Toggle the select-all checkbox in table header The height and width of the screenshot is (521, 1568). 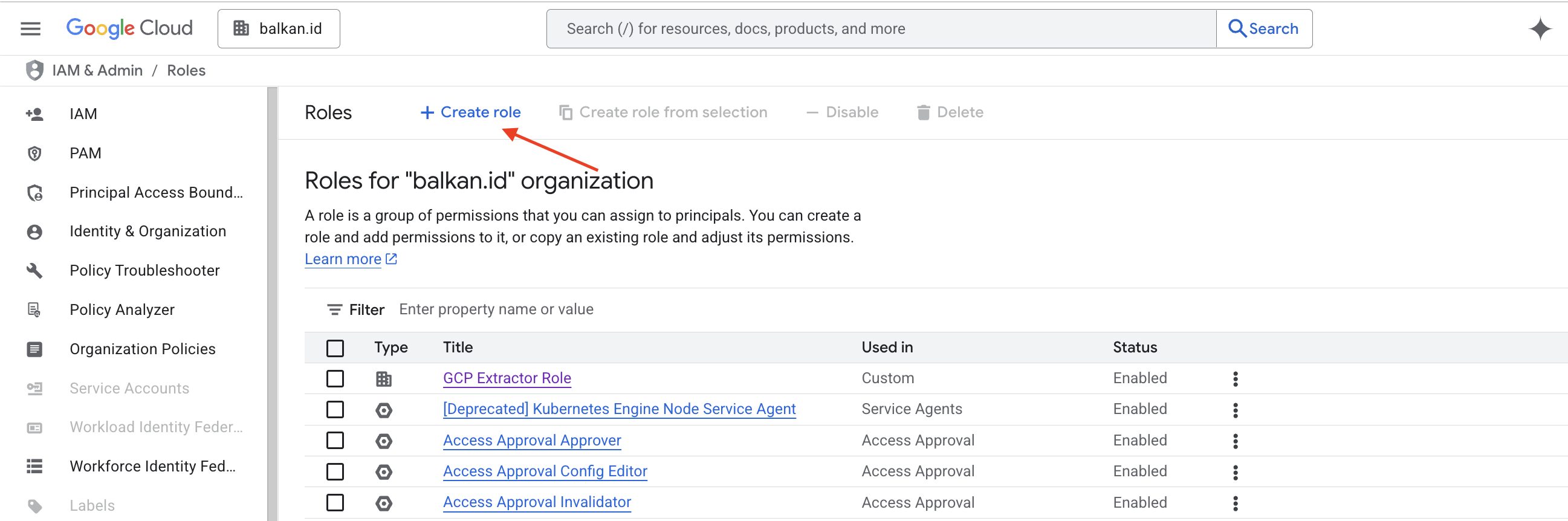(x=335, y=348)
